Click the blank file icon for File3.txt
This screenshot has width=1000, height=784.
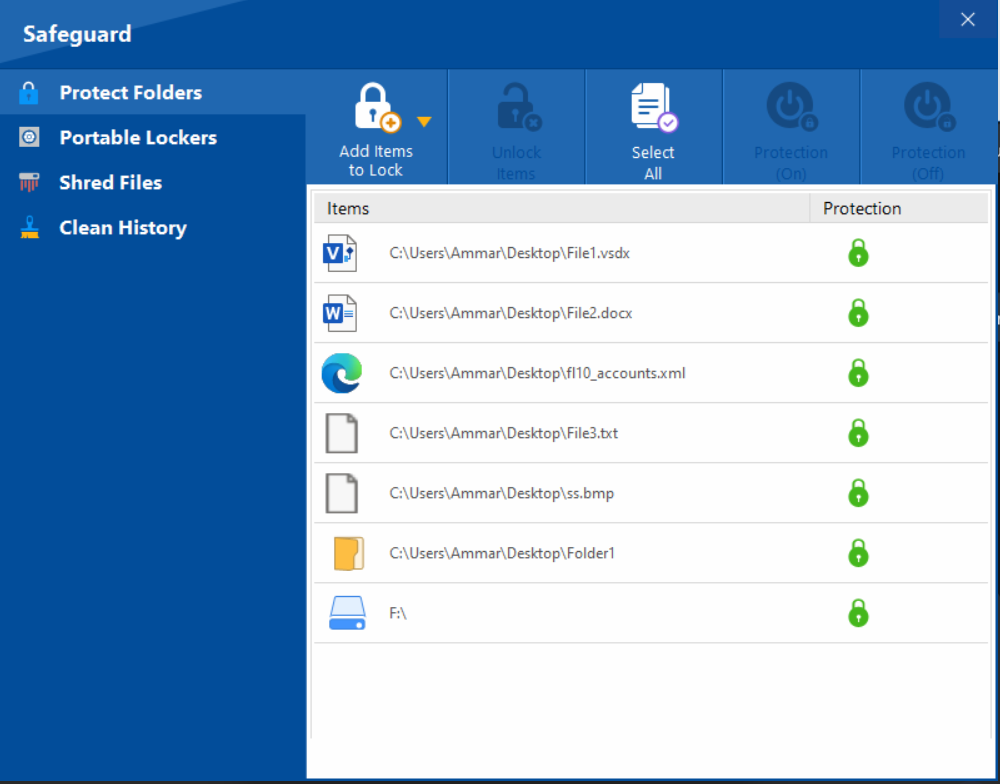pyautogui.click(x=342, y=433)
